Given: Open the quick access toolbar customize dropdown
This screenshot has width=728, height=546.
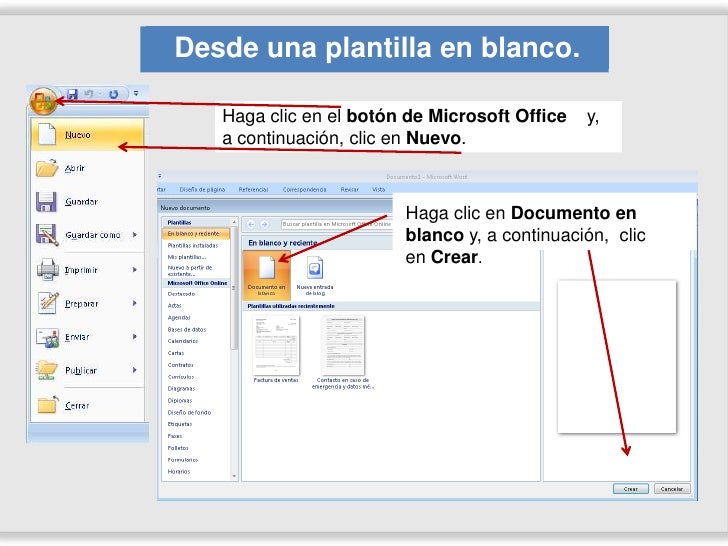Looking at the screenshot, I should point(136,93).
